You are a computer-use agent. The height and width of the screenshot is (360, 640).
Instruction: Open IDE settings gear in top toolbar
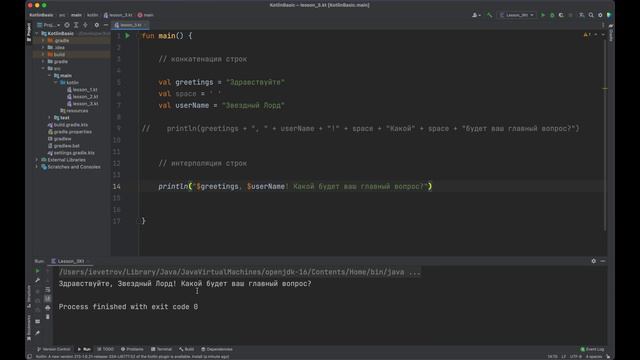[600, 15]
